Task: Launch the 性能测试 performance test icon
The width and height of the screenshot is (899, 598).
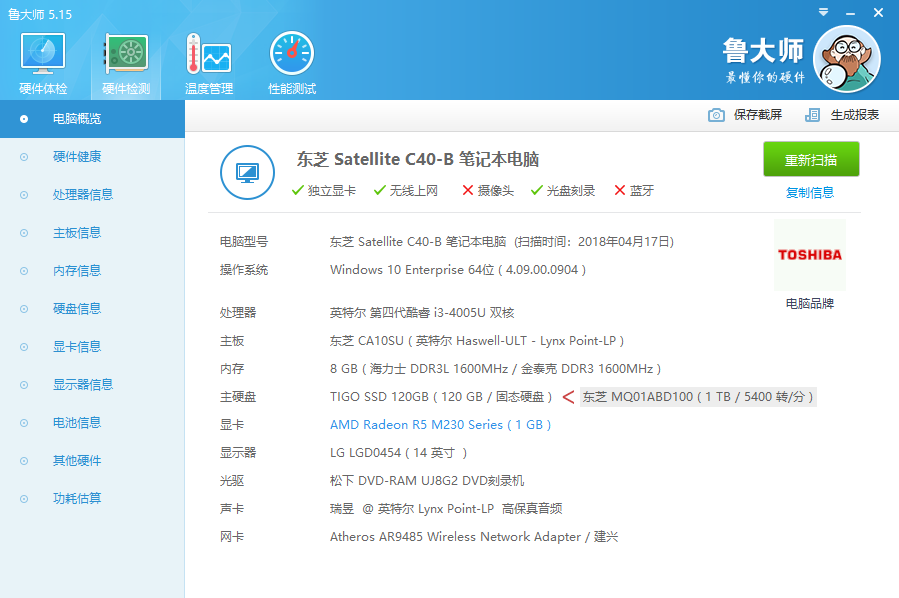Action: pyautogui.click(x=291, y=54)
